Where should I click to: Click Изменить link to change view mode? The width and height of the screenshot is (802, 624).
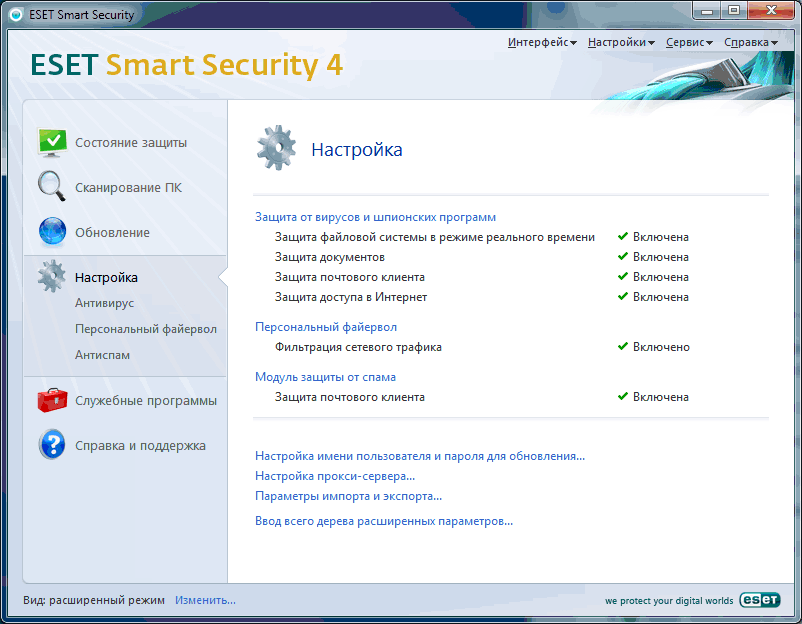[x=205, y=600]
